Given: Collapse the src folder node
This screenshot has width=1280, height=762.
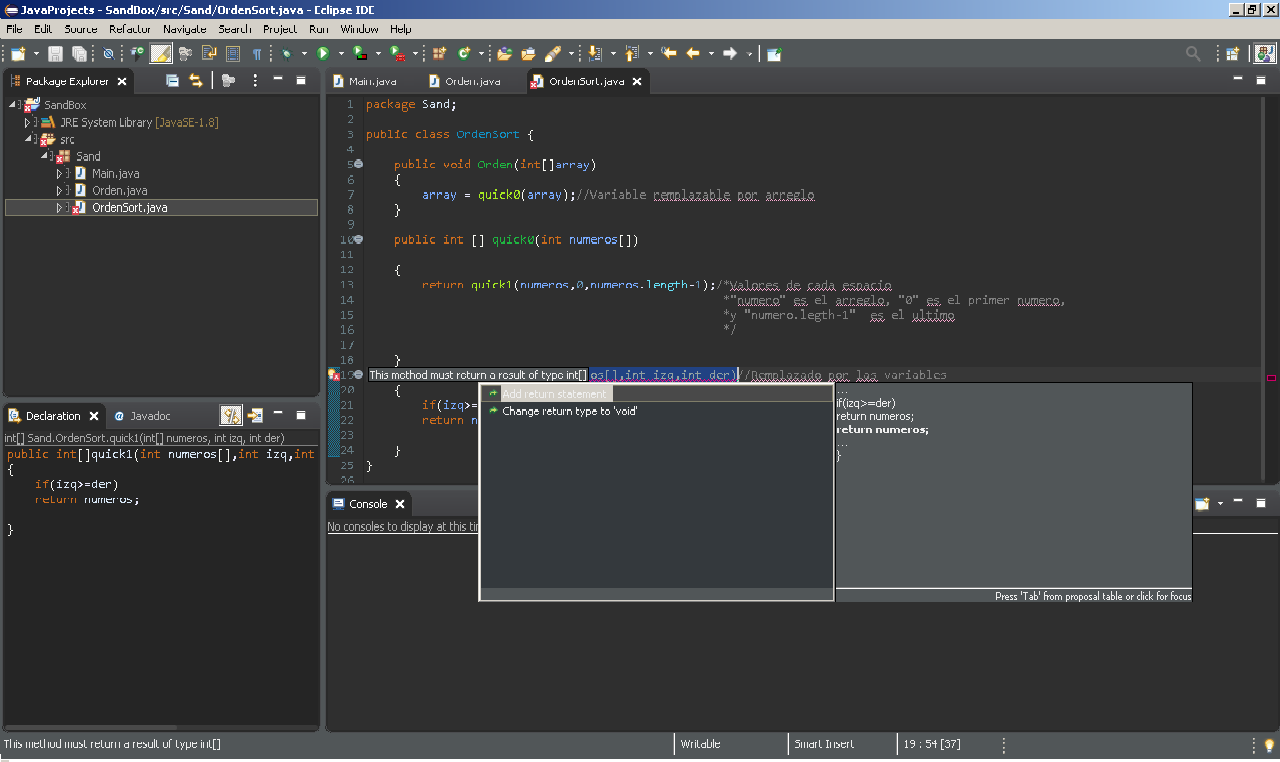Looking at the screenshot, I should [x=28, y=139].
